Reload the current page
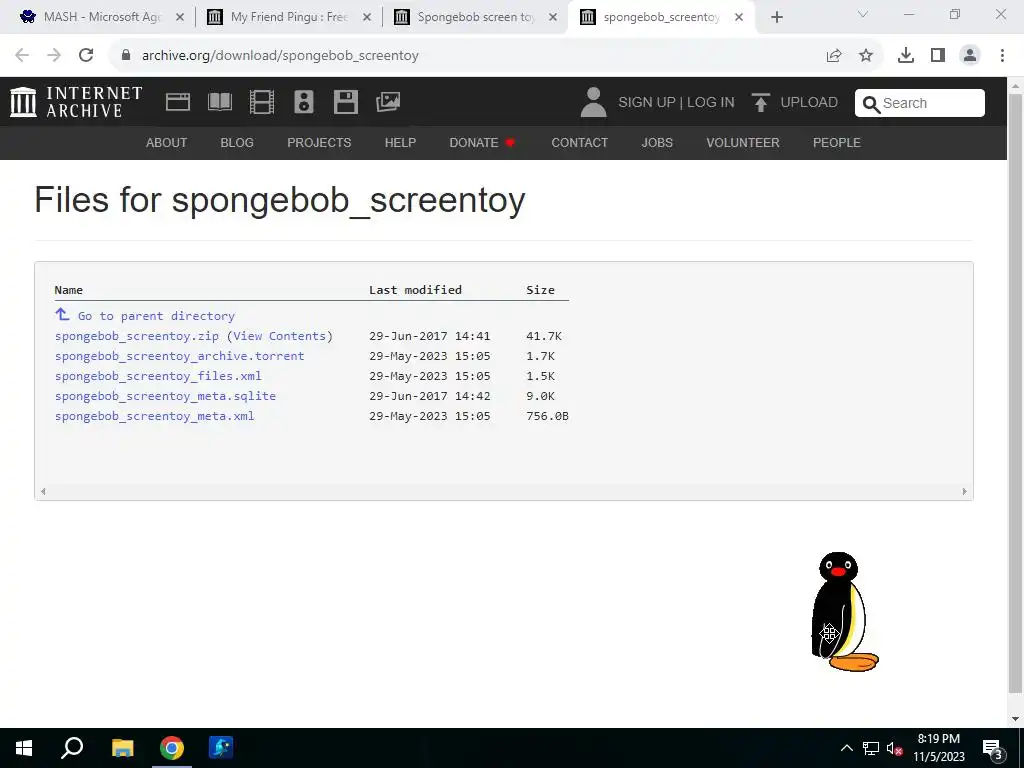 point(86,55)
